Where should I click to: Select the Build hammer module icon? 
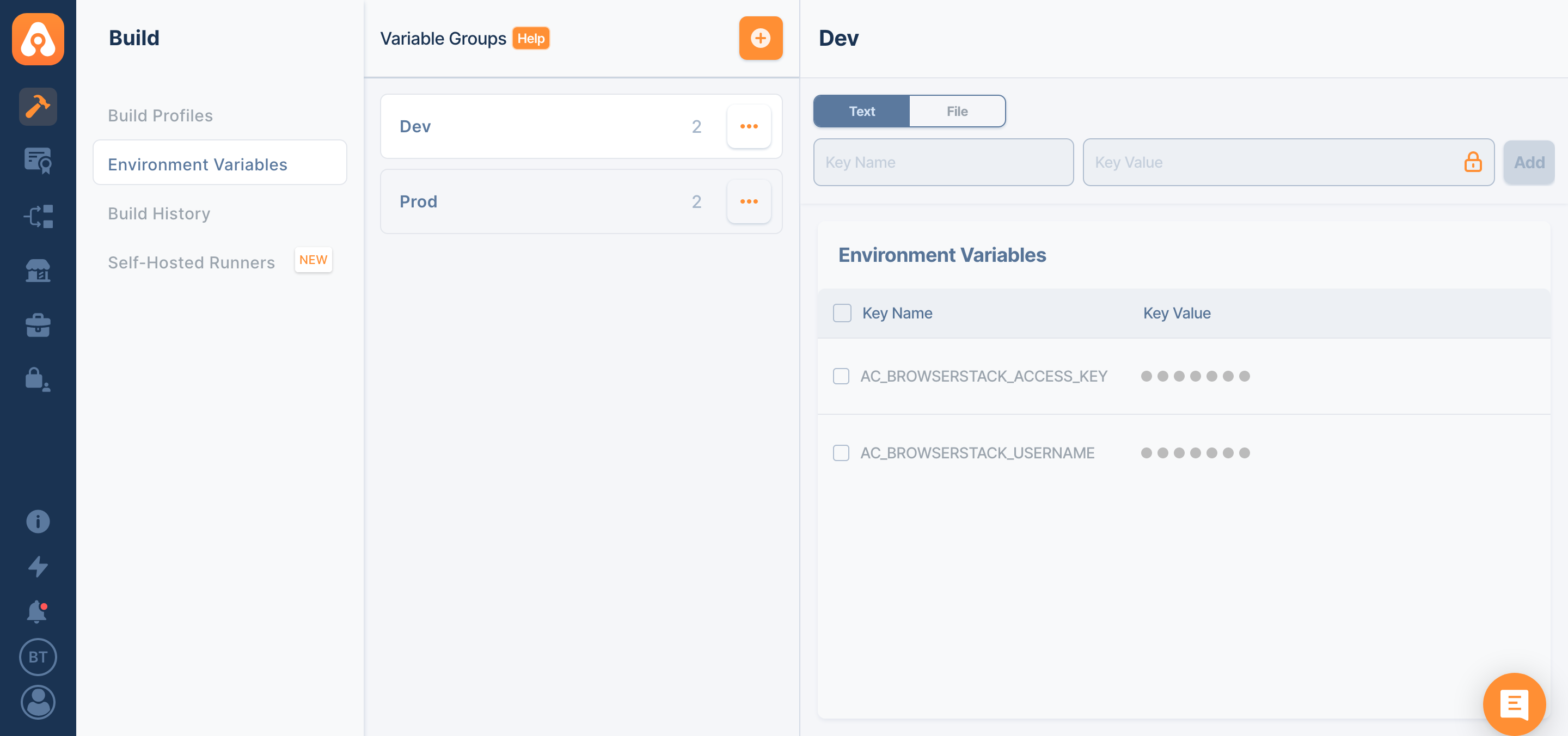point(38,107)
